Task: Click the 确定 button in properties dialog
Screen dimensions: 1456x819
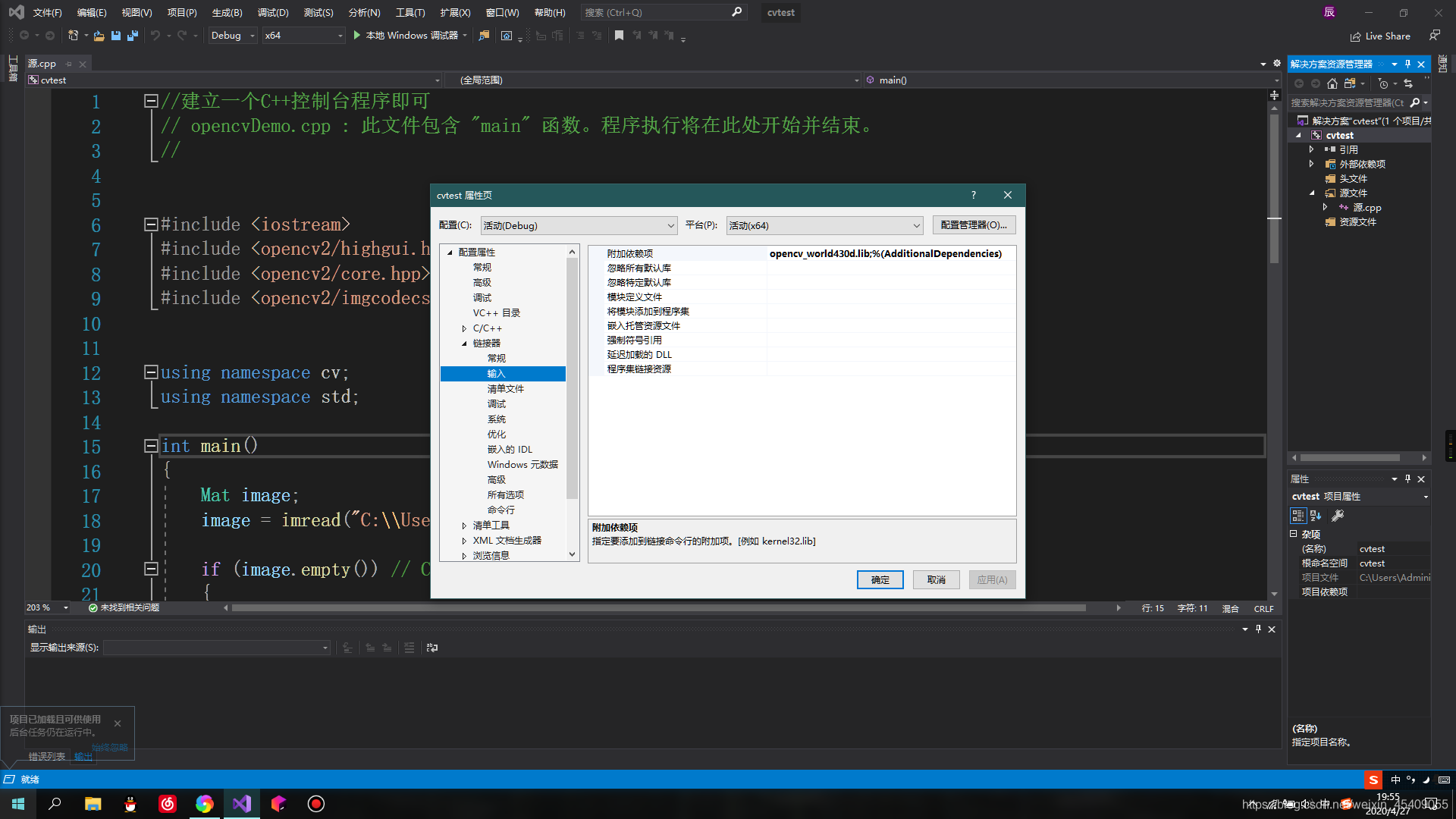Action: [880, 579]
